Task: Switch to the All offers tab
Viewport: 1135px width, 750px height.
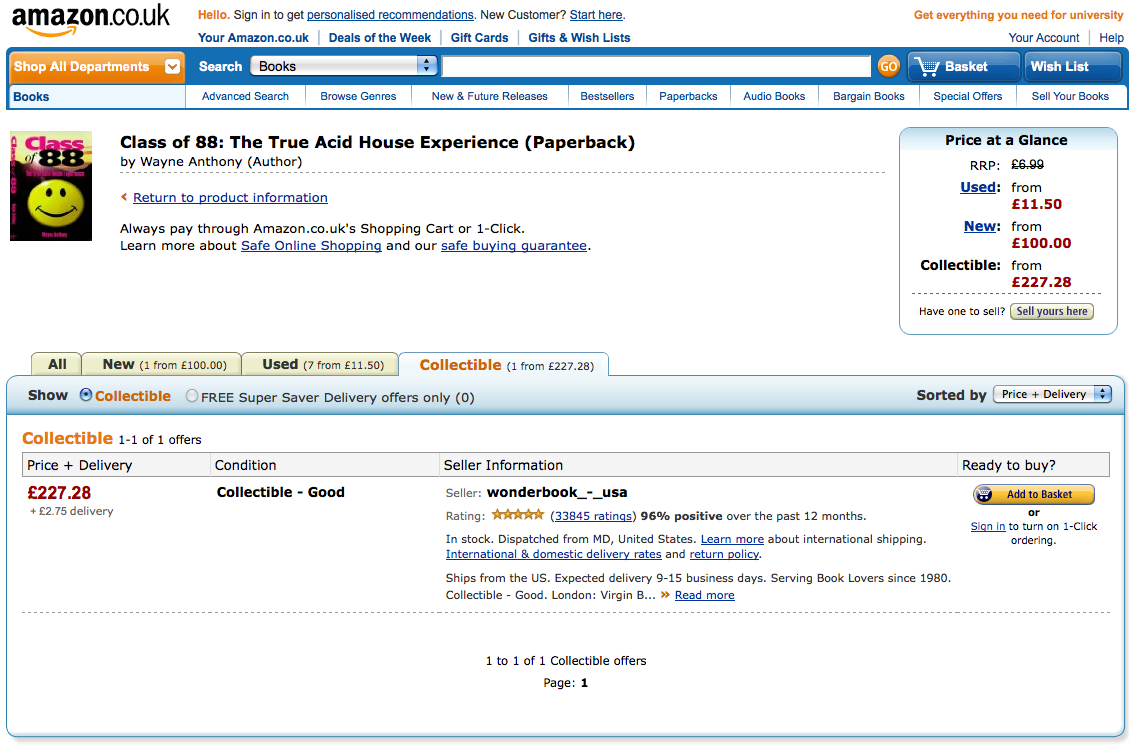Action: tap(57, 364)
